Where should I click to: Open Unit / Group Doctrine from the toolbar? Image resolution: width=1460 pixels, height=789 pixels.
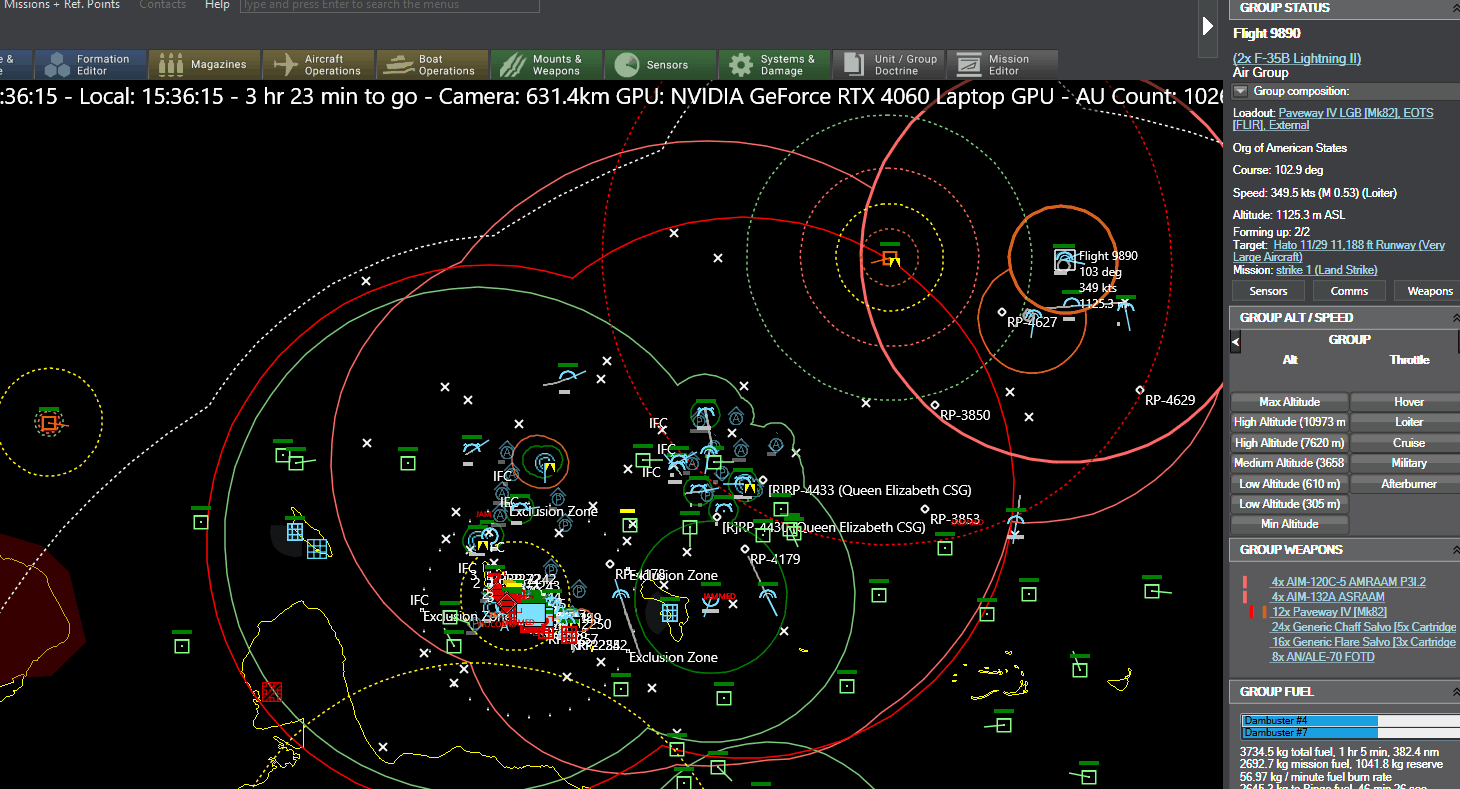pyautogui.click(x=888, y=65)
